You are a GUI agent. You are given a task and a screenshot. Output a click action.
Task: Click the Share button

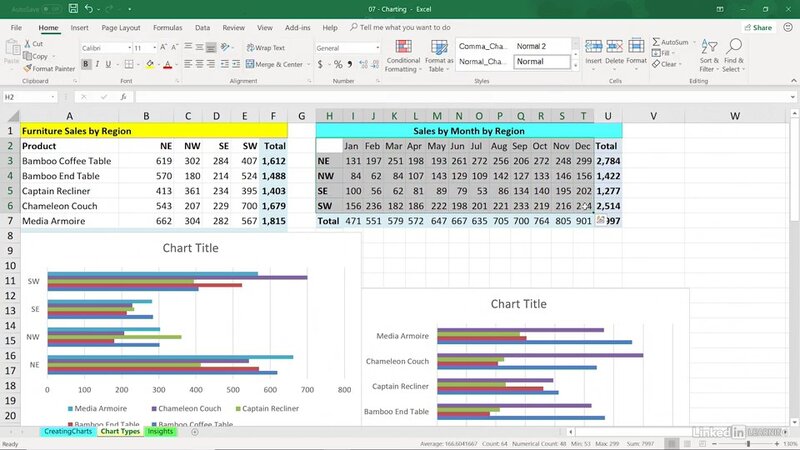click(759, 28)
